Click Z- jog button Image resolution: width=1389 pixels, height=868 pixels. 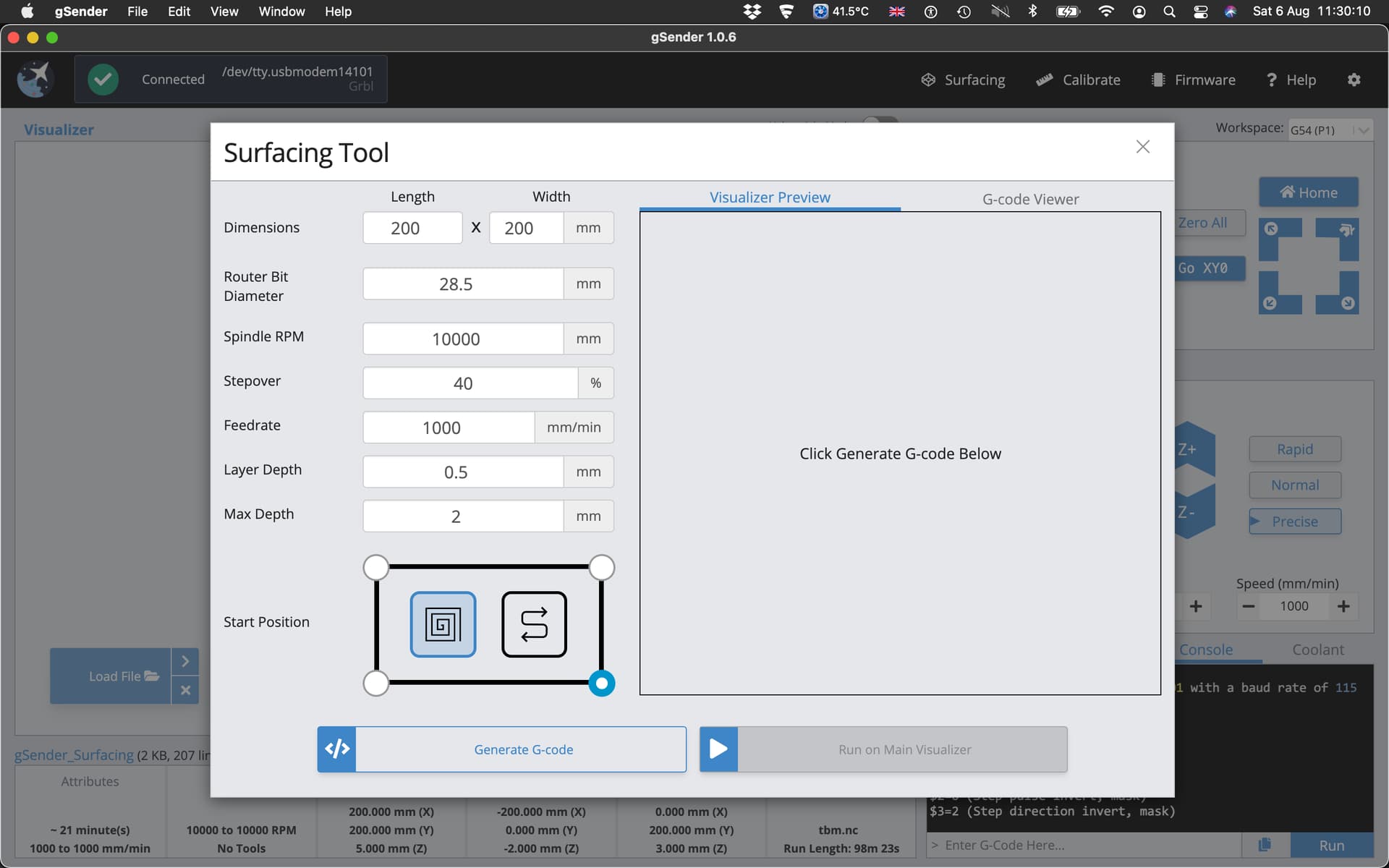tap(1194, 512)
